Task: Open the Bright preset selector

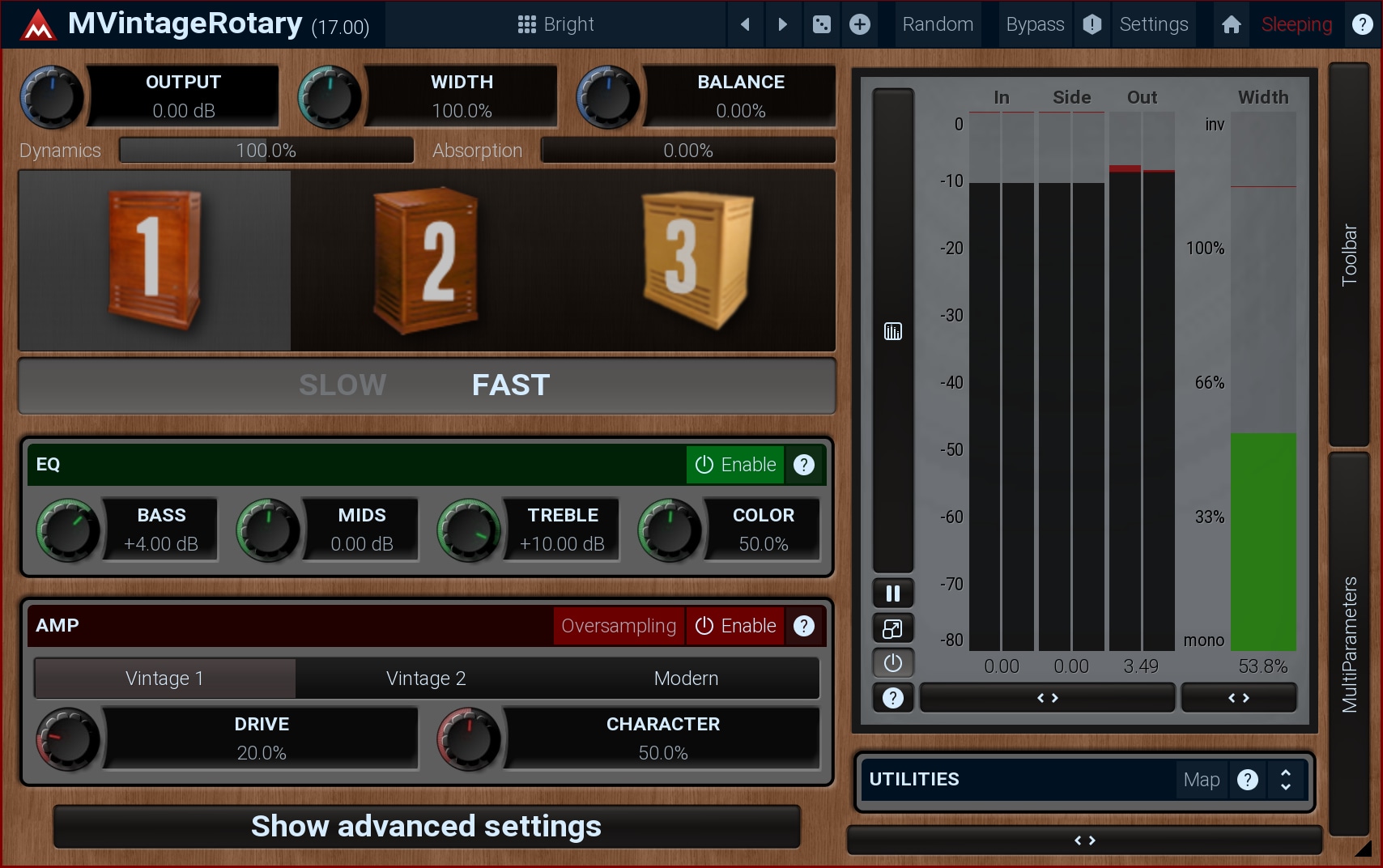Action: pyautogui.click(x=556, y=24)
